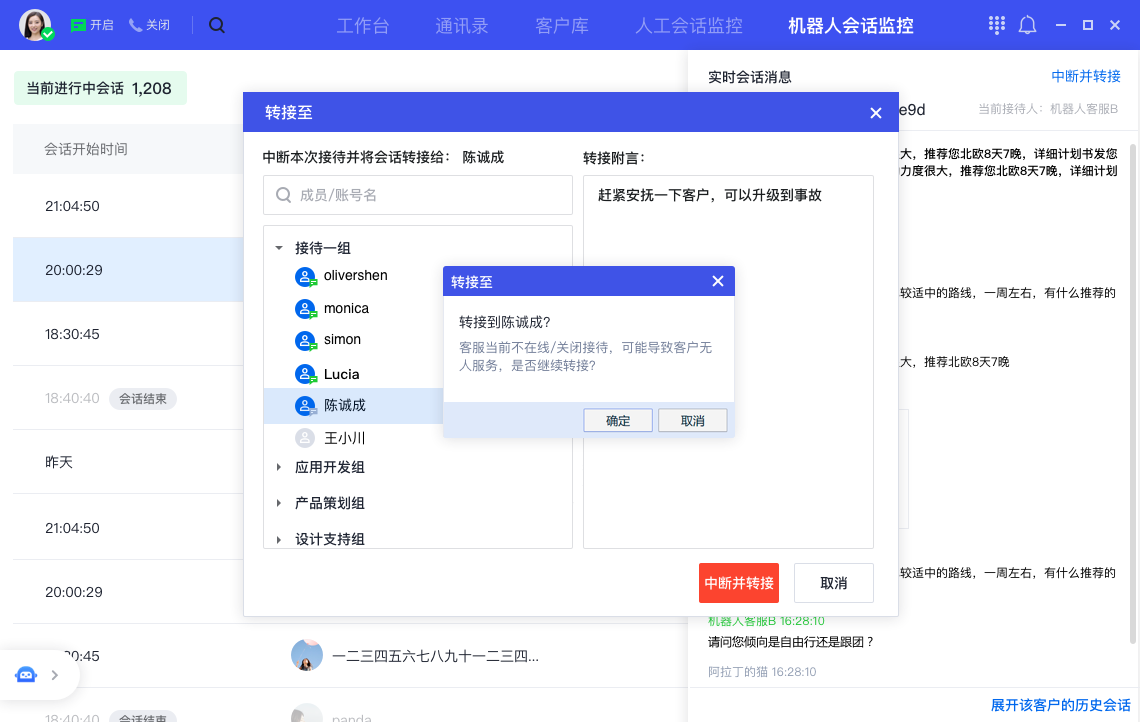Click Lucia's member avatar icon

coord(305,374)
